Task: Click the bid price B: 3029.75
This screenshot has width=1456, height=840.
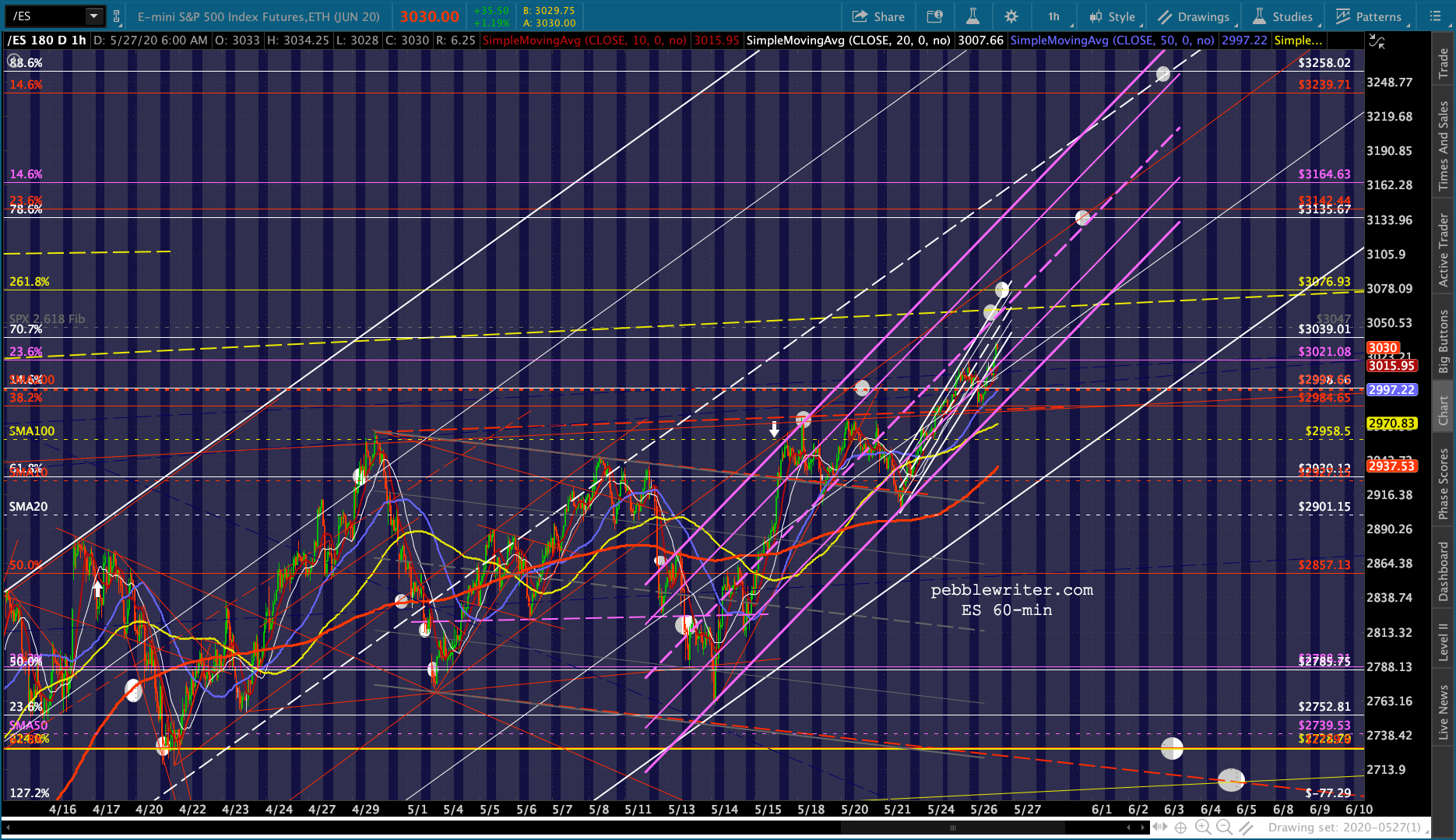Action: click(x=549, y=11)
